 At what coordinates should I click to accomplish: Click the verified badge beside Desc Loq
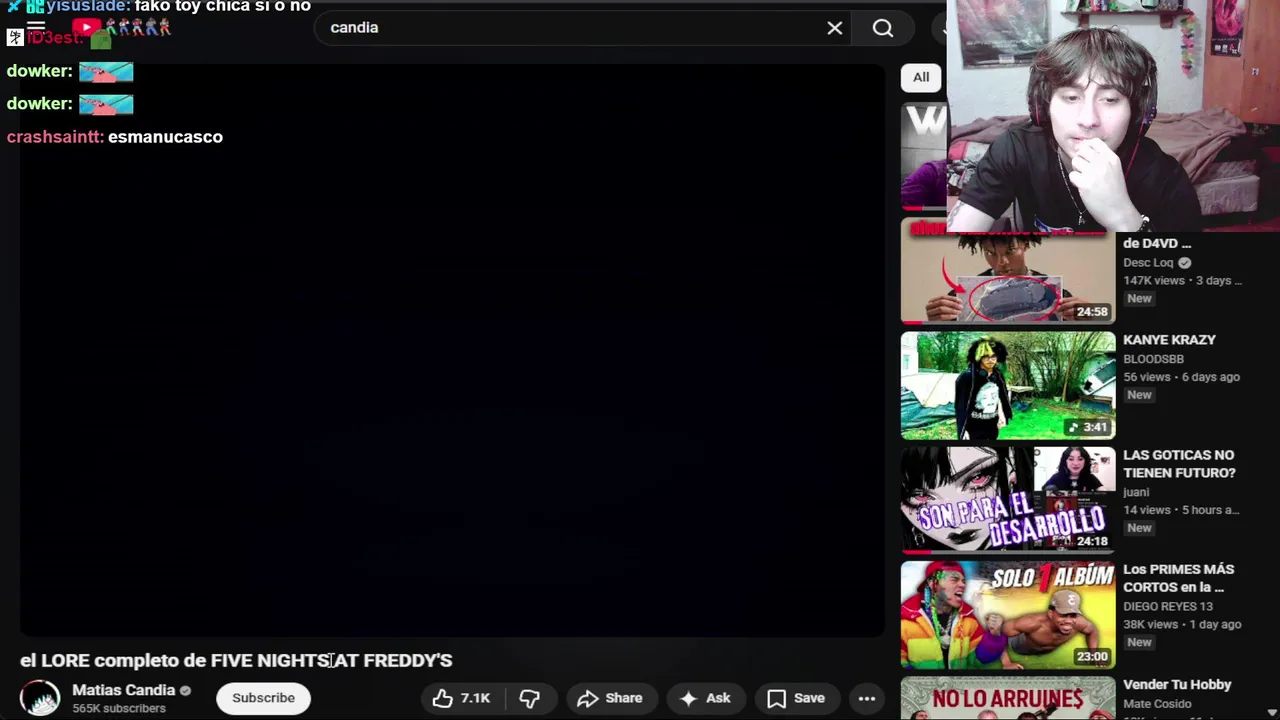(1184, 263)
